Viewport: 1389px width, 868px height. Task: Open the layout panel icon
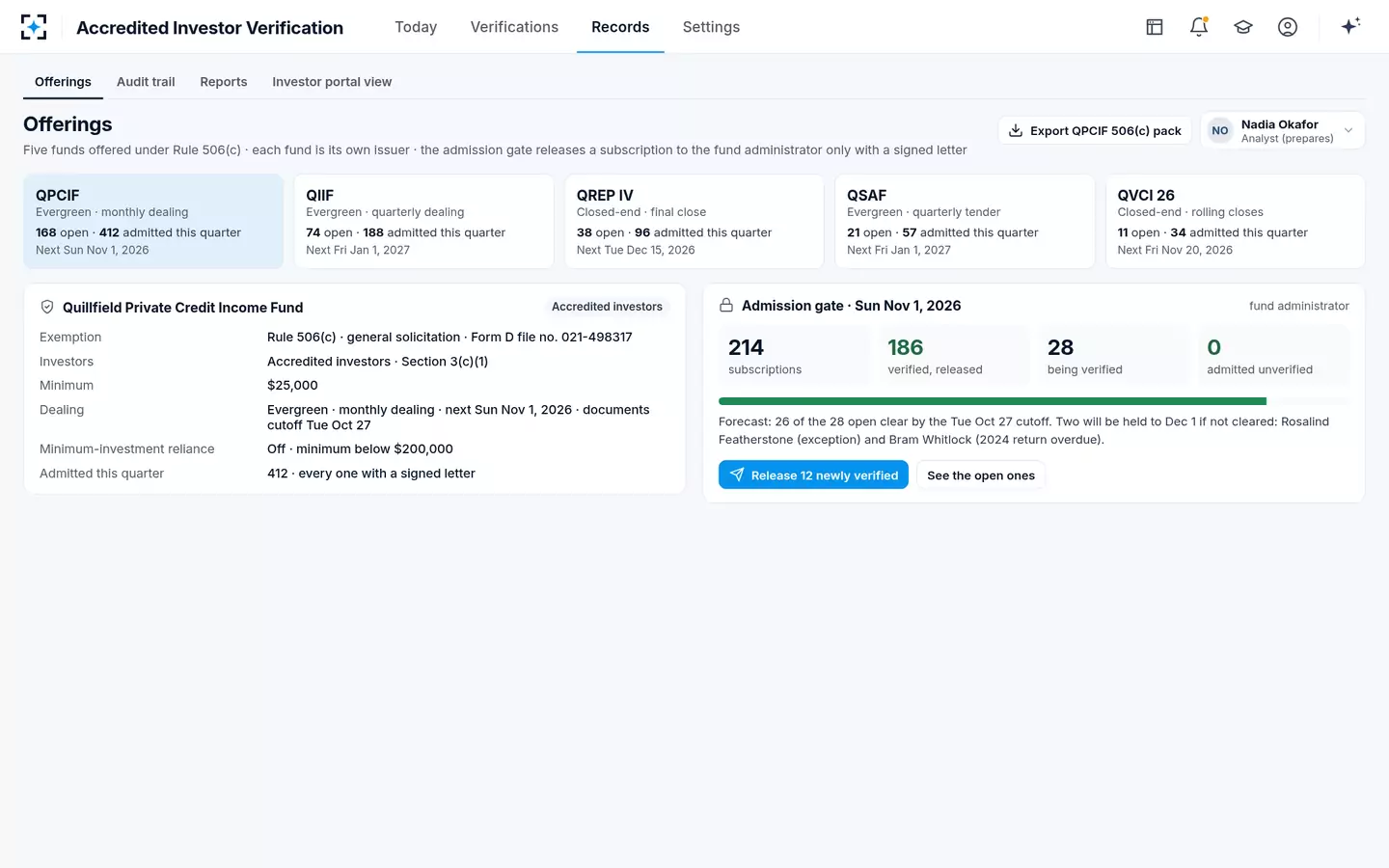[x=1155, y=27]
